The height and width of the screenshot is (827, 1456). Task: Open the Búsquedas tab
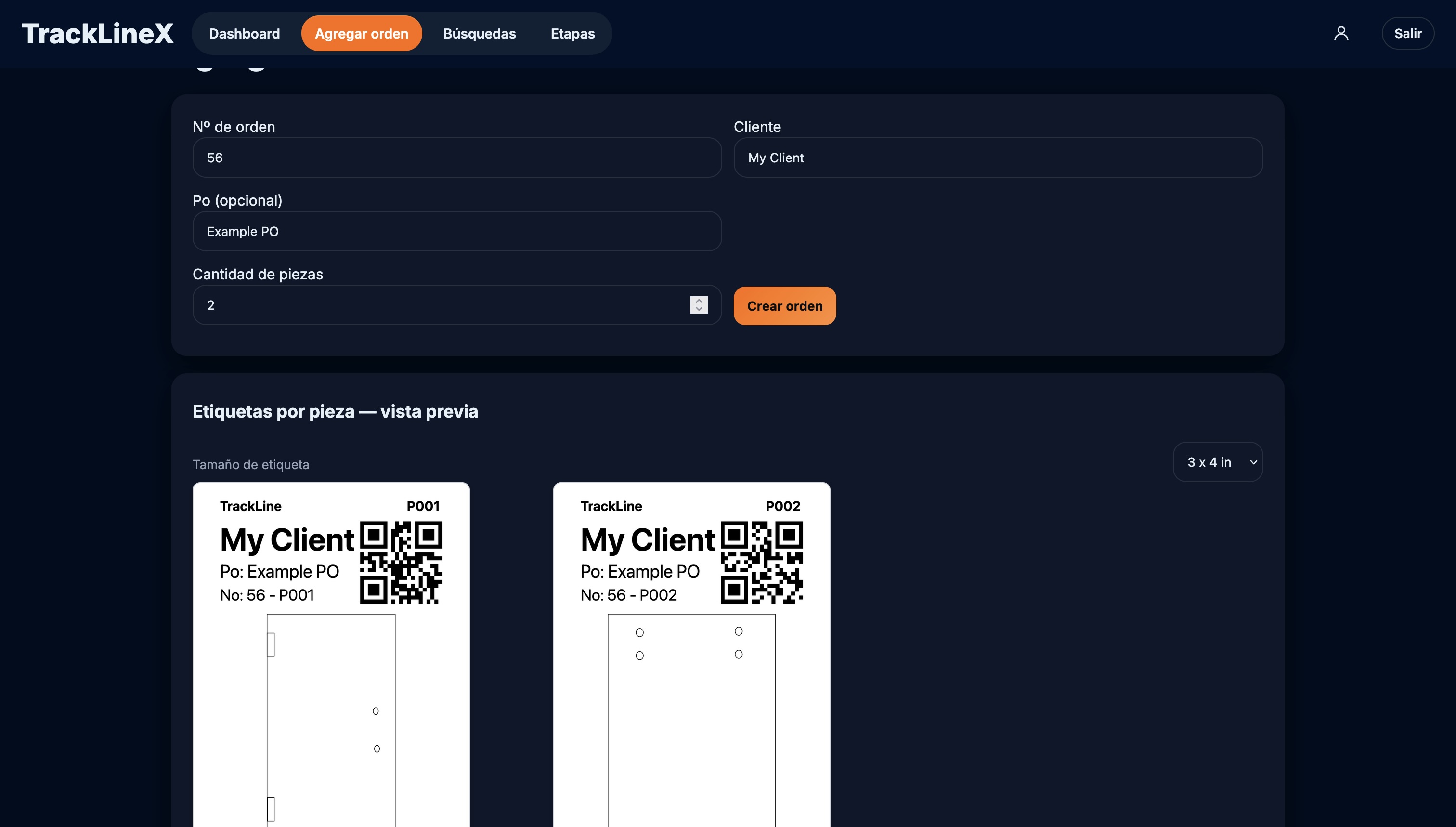click(x=479, y=34)
